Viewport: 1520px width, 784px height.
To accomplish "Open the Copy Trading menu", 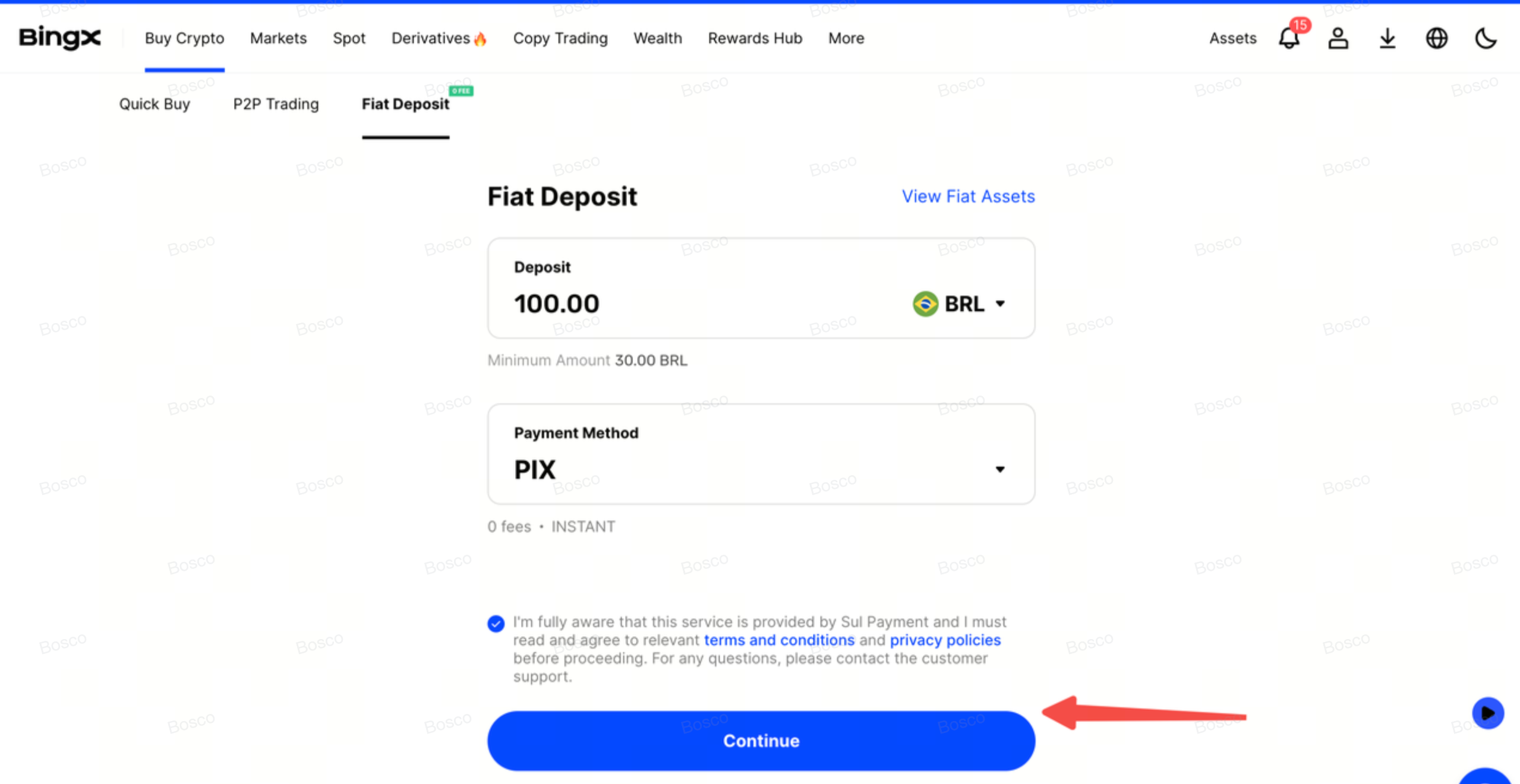I will click(x=560, y=39).
